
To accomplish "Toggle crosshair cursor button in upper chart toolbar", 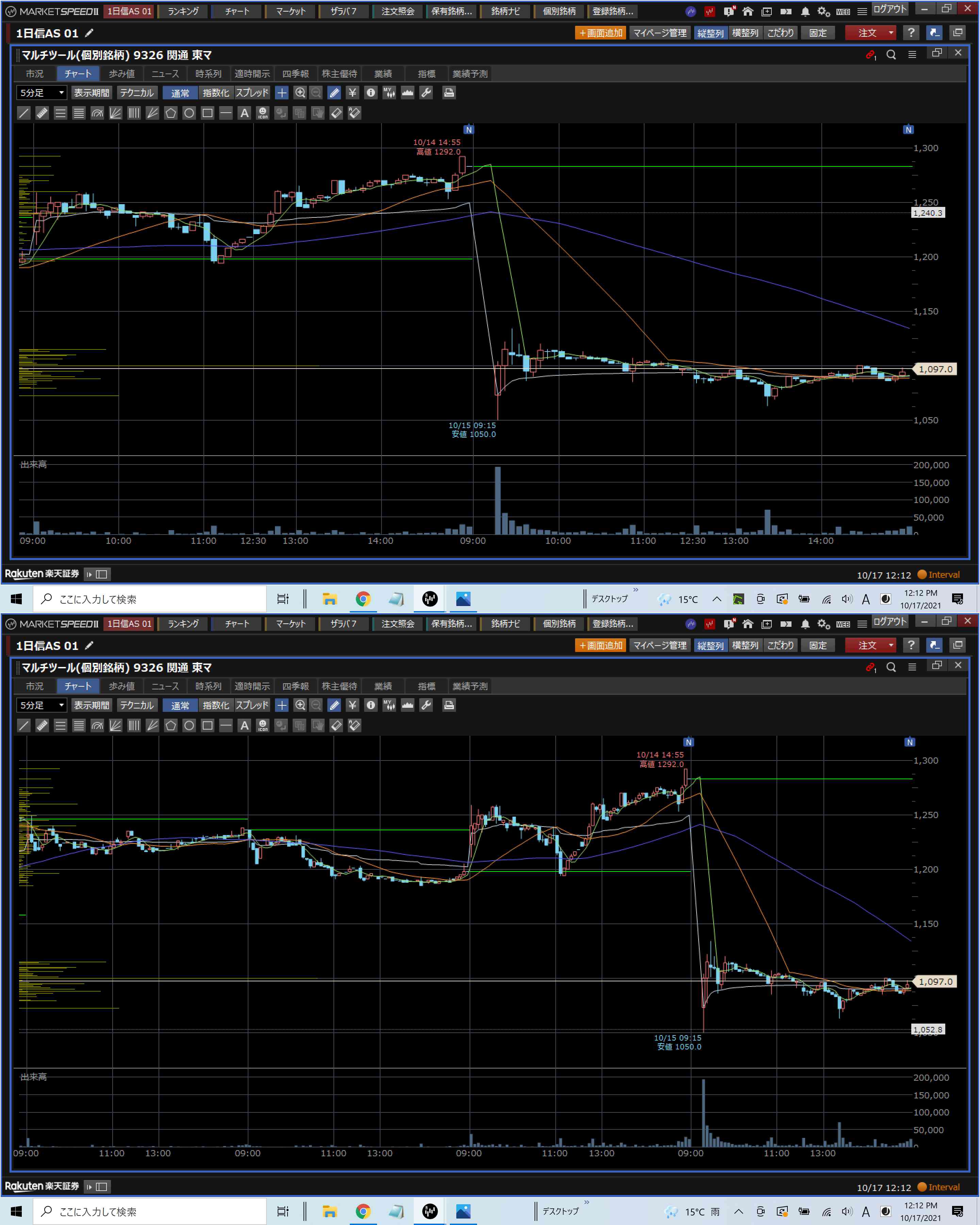I will coord(282,93).
